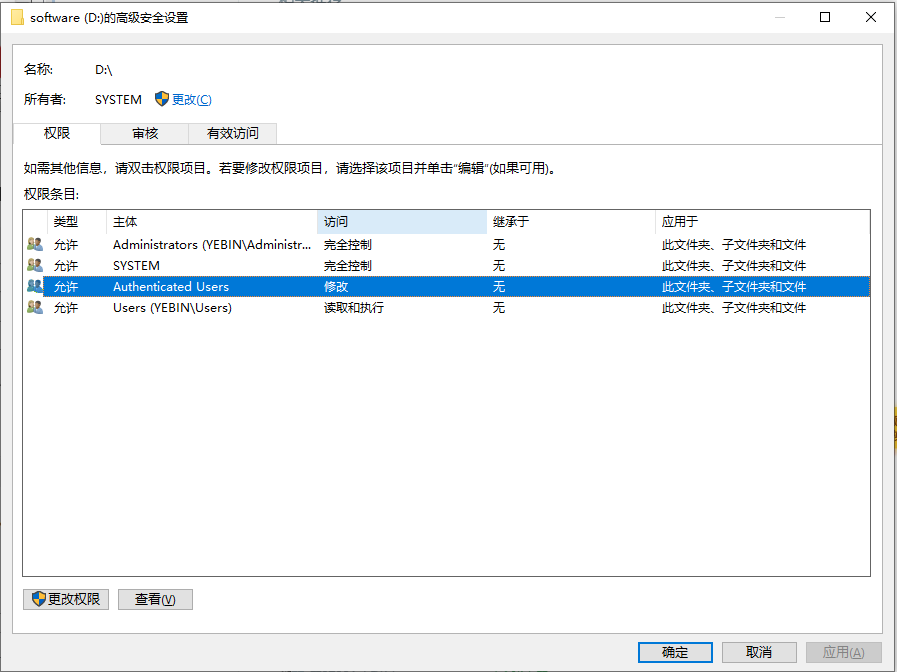Viewport: 897px width, 672px height.
Task: Open the 更改(C) owner link
Action: [x=192, y=100]
